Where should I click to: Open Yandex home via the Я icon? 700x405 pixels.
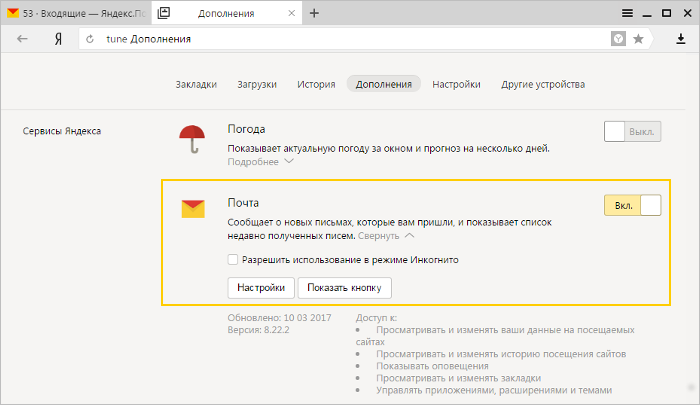click(x=58, y=39)
